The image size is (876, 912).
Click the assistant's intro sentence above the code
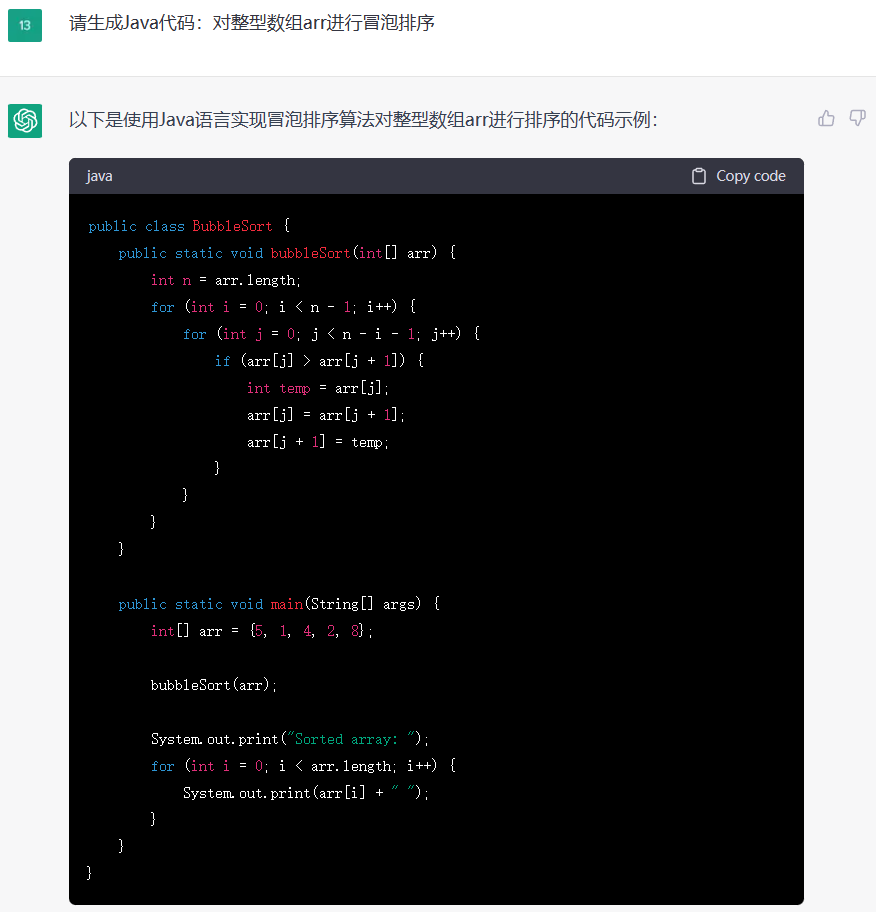coord(362,120)
